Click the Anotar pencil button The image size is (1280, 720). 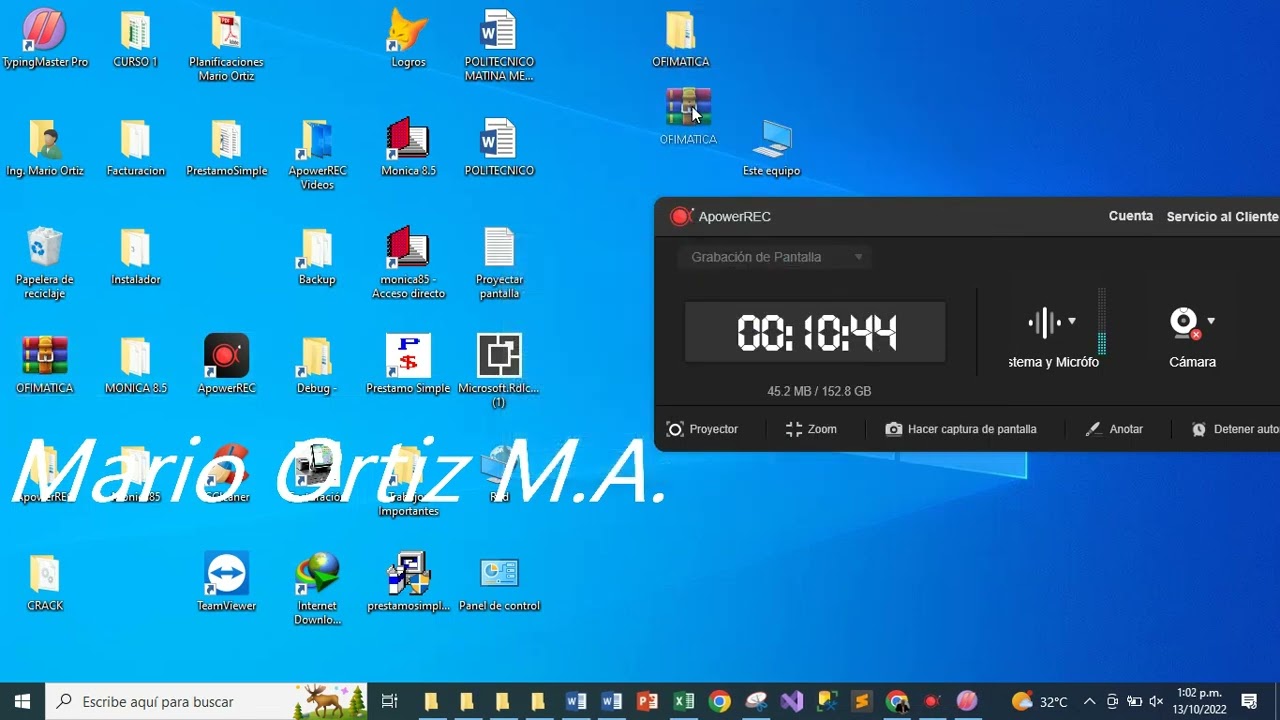point(1114,429)
